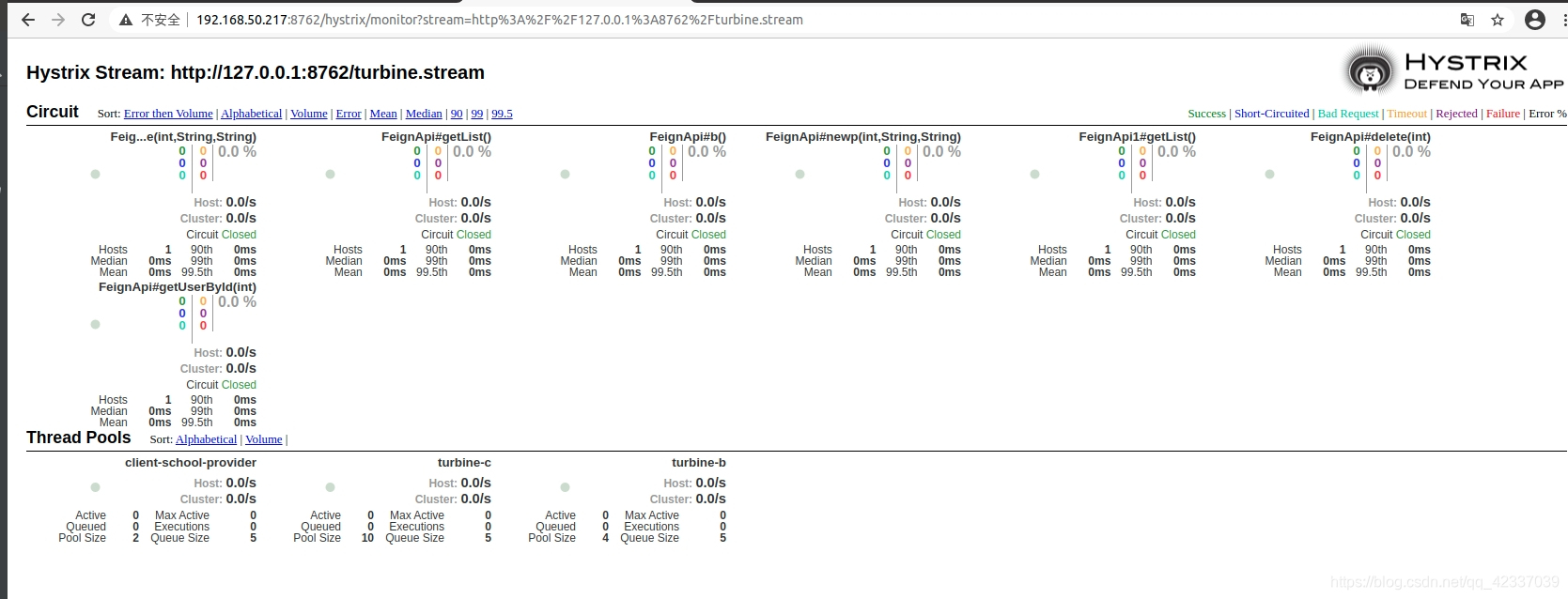Click the Circuit section heading
This screenshot has width=1568, height=599.
[53, 112]
